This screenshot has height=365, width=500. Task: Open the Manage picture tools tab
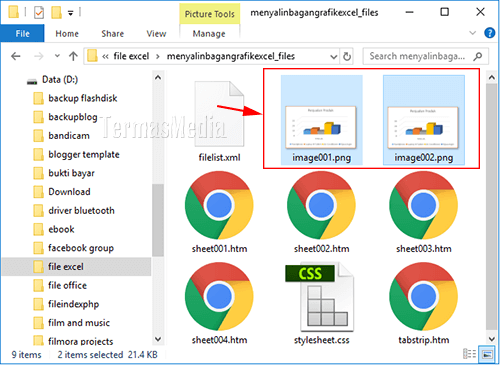point(209,34)
